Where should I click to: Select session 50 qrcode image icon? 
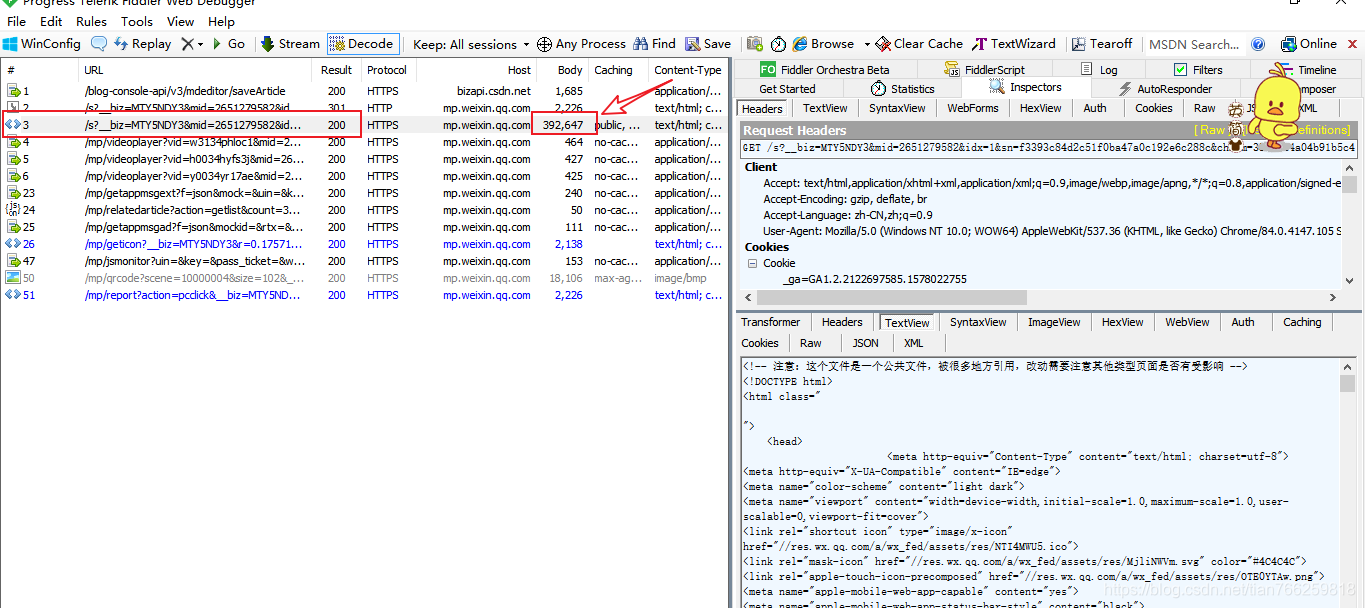[x=13, y=278]
